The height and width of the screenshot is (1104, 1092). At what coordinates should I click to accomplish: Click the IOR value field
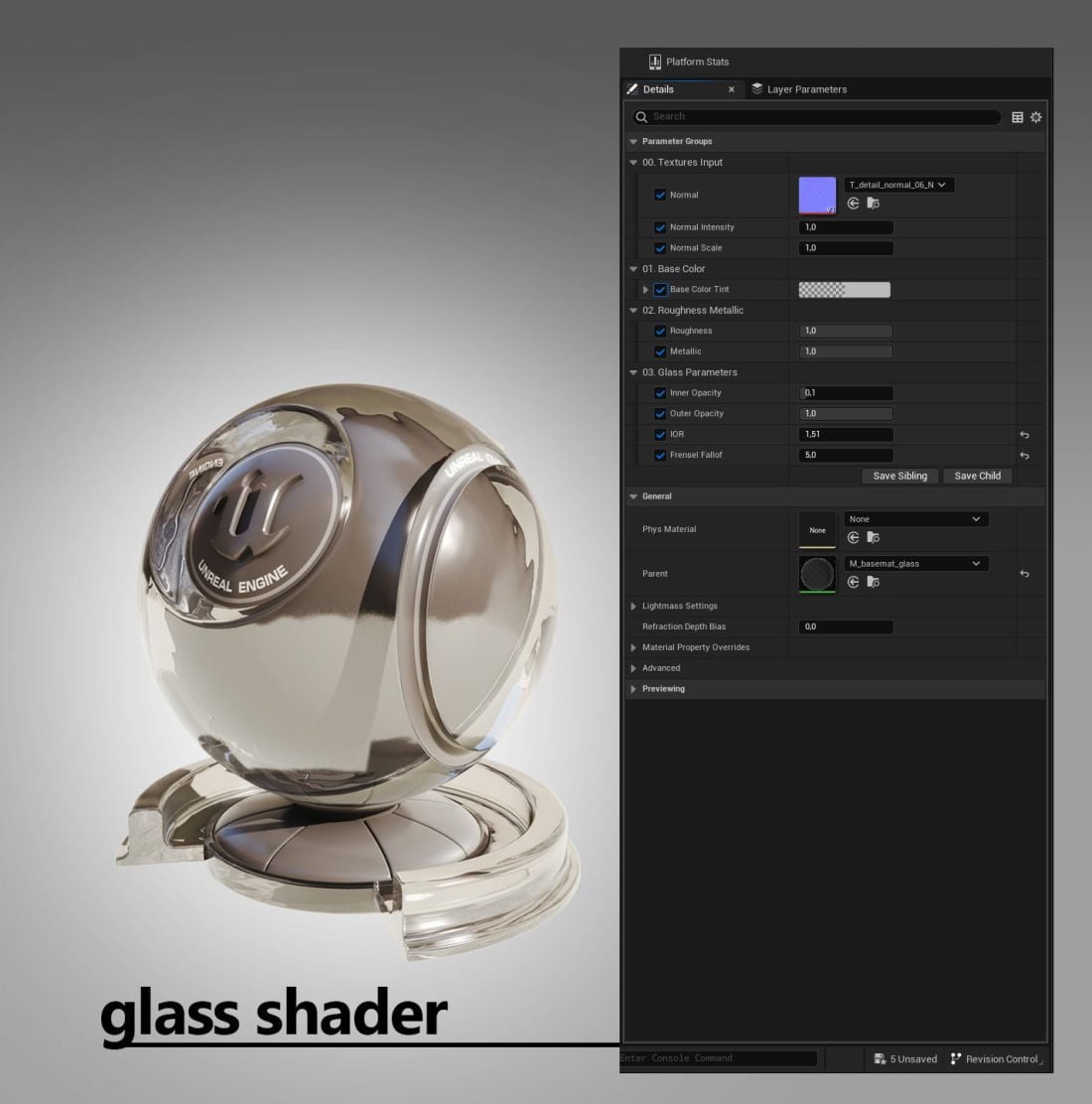tap(846, 435)
